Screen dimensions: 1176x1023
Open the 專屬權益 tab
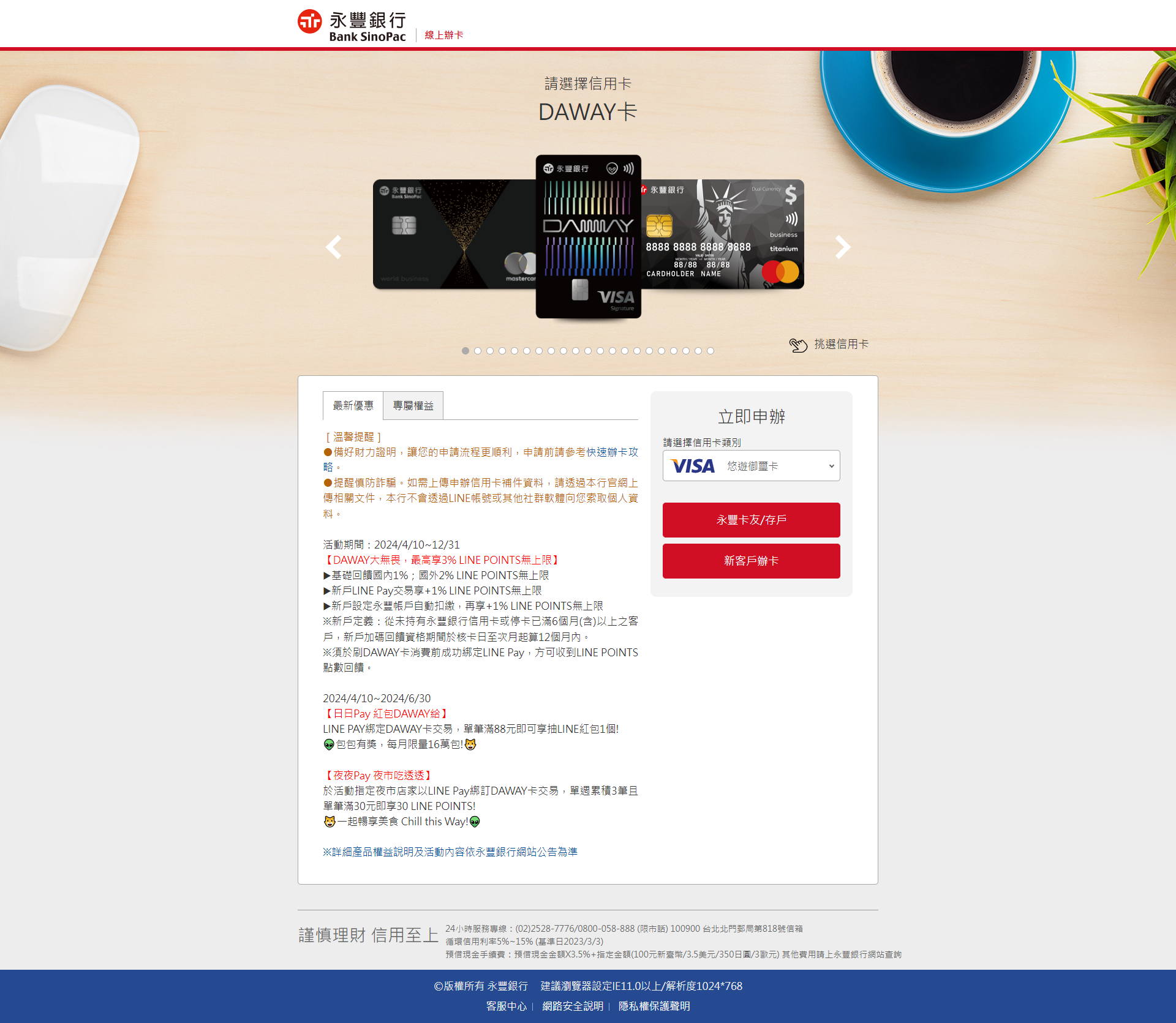[413, 405]
